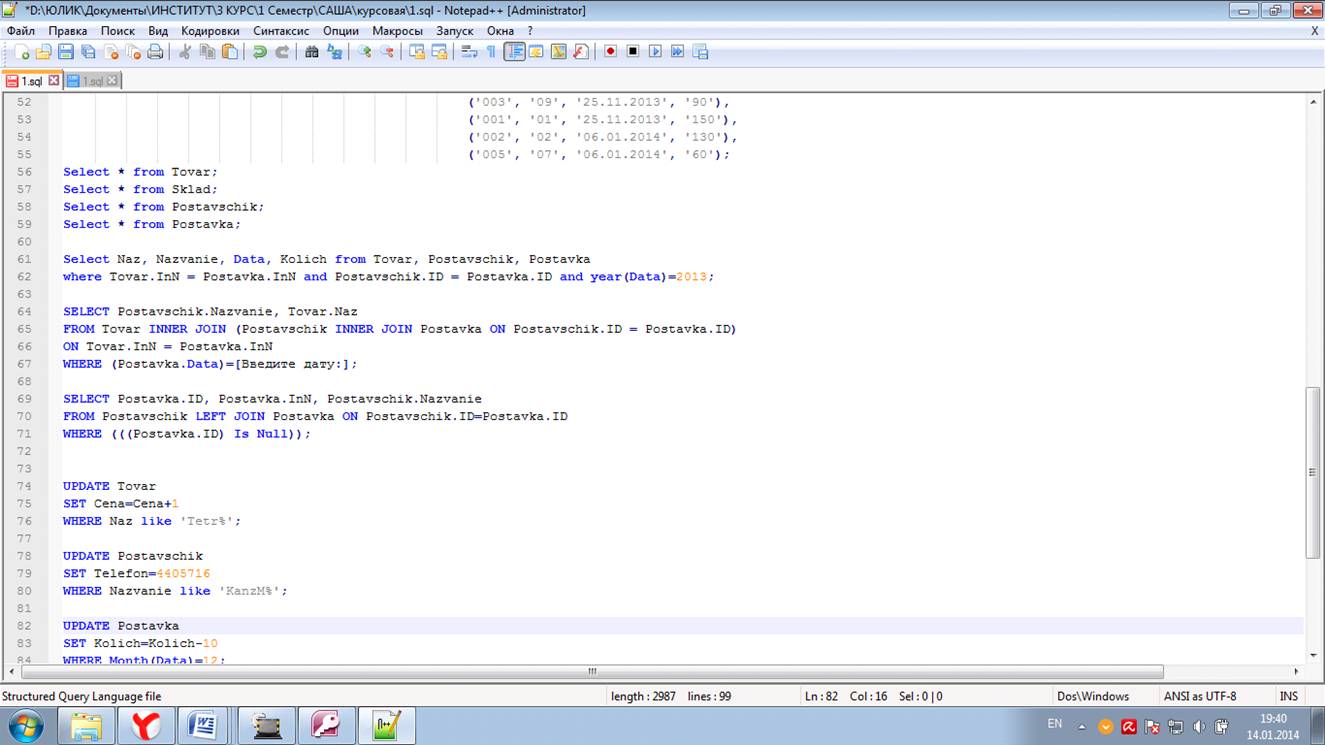Open Find with the binoculars icon

[x=312, y=52]
